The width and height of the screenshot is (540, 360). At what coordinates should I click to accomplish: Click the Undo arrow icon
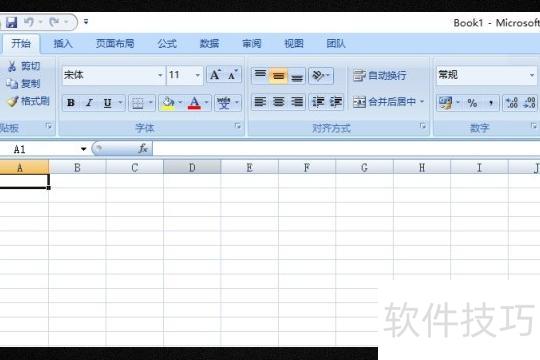pos(29,22)
